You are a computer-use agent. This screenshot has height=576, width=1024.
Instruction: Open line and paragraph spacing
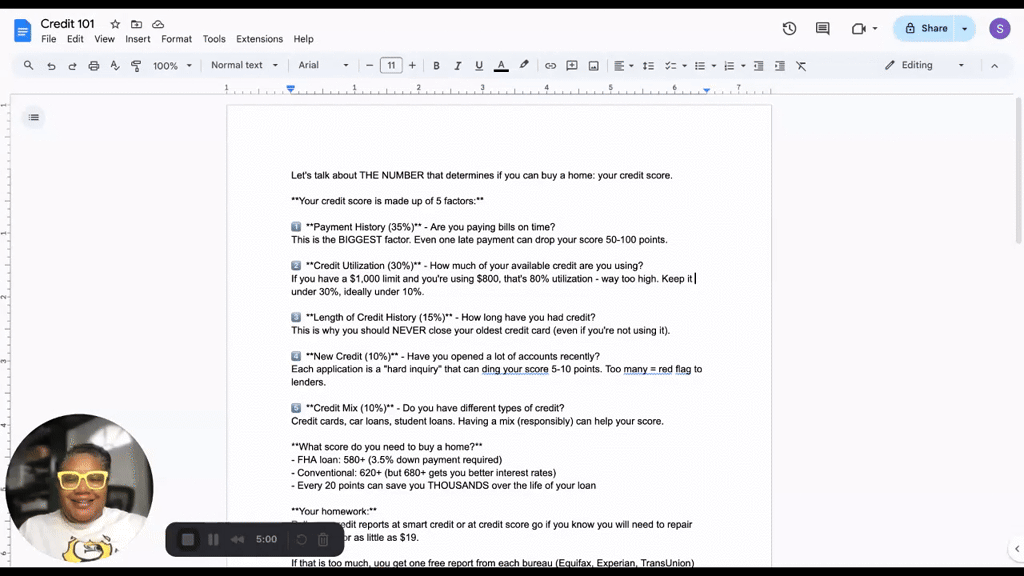(648, 66)
